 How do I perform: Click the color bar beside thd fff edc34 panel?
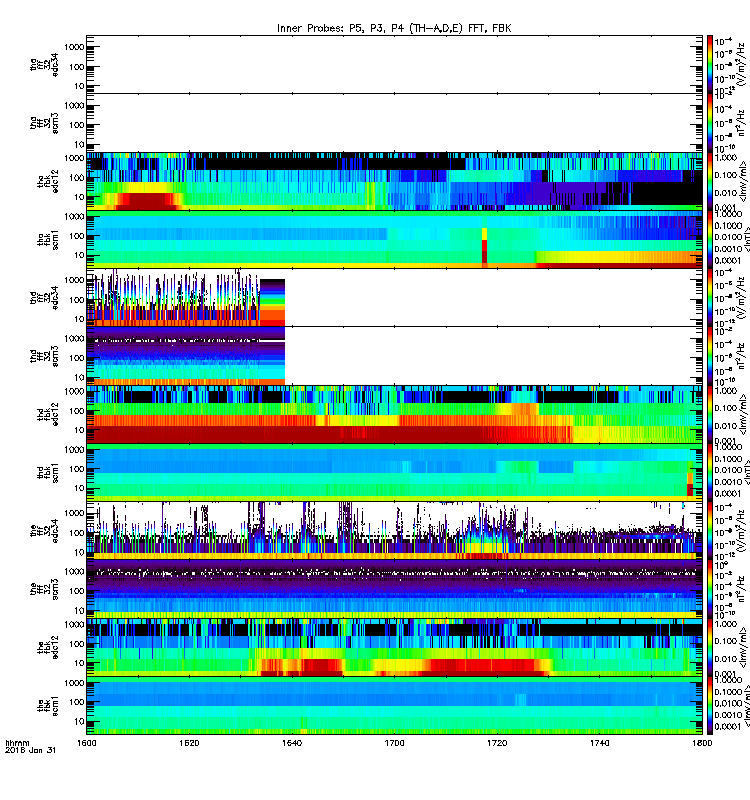[710, 297]
